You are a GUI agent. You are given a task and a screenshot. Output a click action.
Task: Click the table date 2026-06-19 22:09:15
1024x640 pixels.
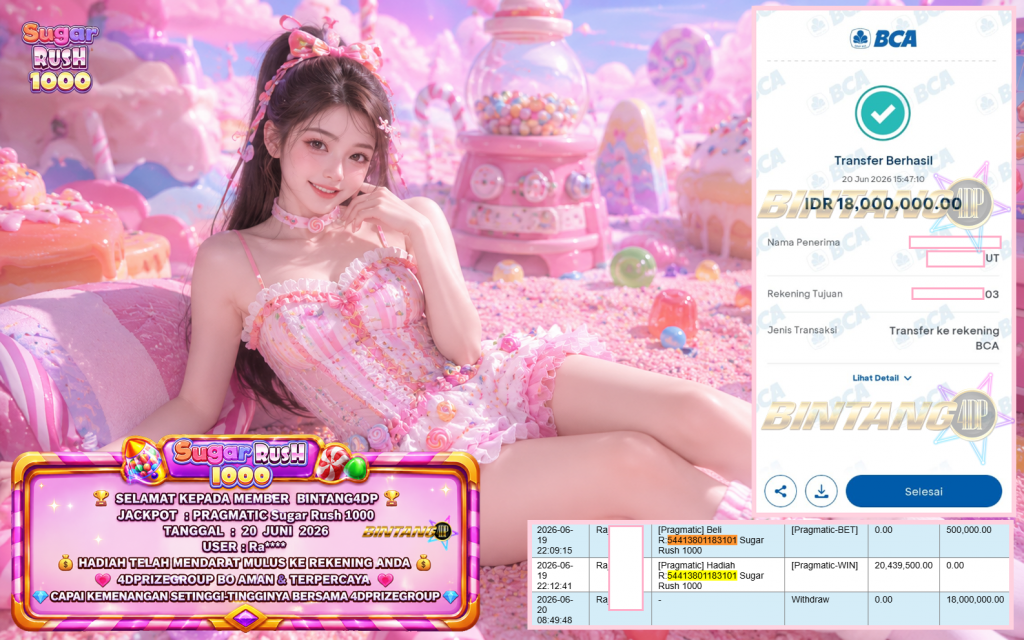[x=554, y=540]
